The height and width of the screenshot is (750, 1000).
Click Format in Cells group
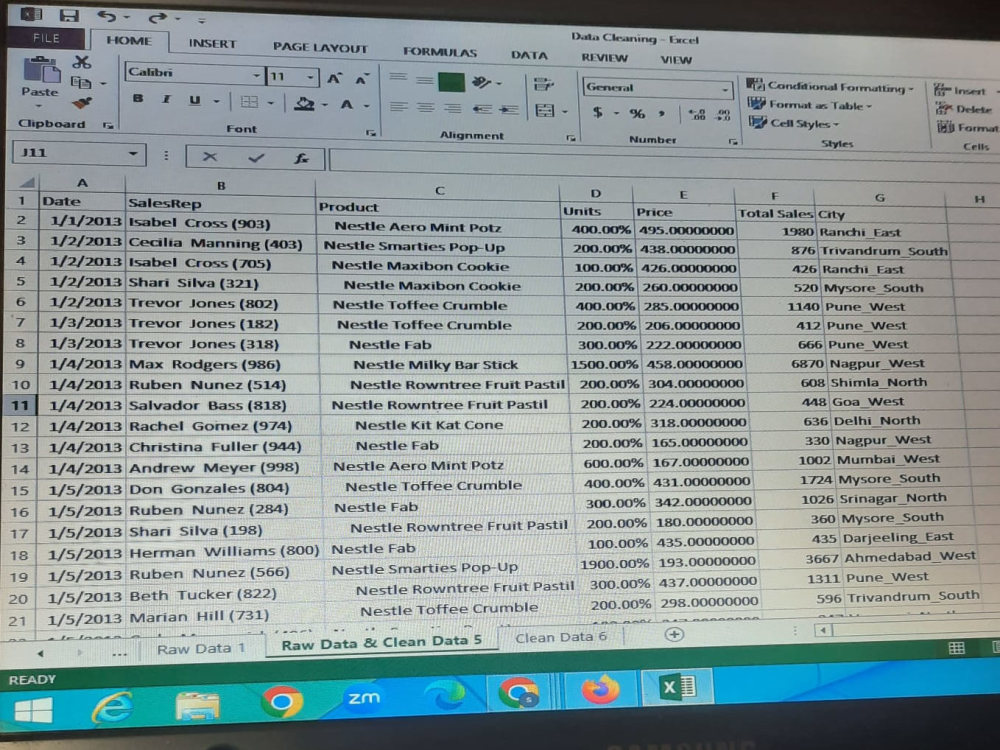point(967,128)
